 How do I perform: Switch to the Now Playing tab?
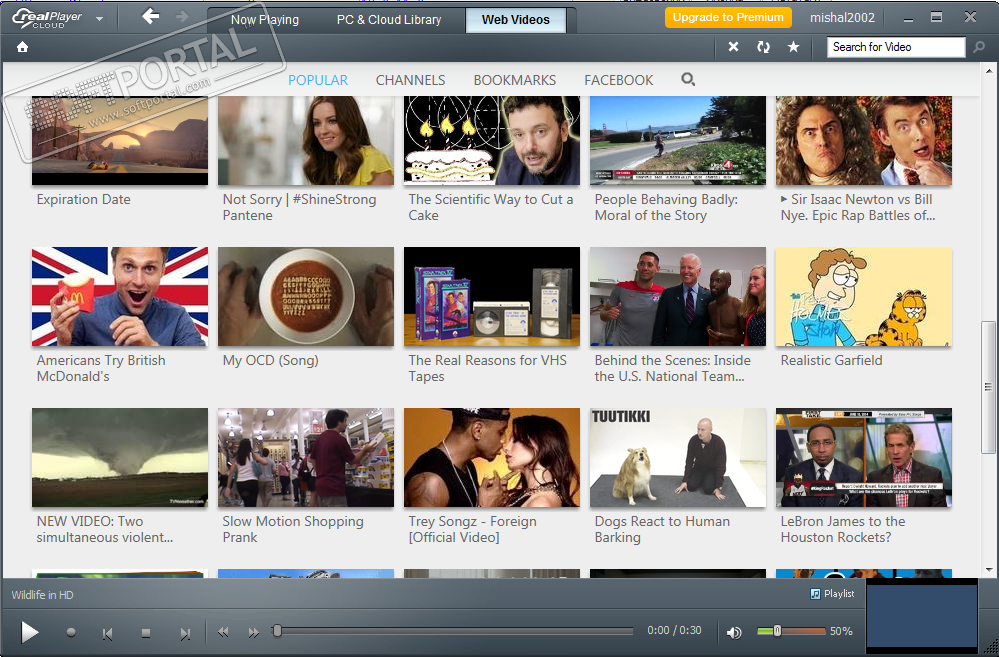[x=264, y=20]
